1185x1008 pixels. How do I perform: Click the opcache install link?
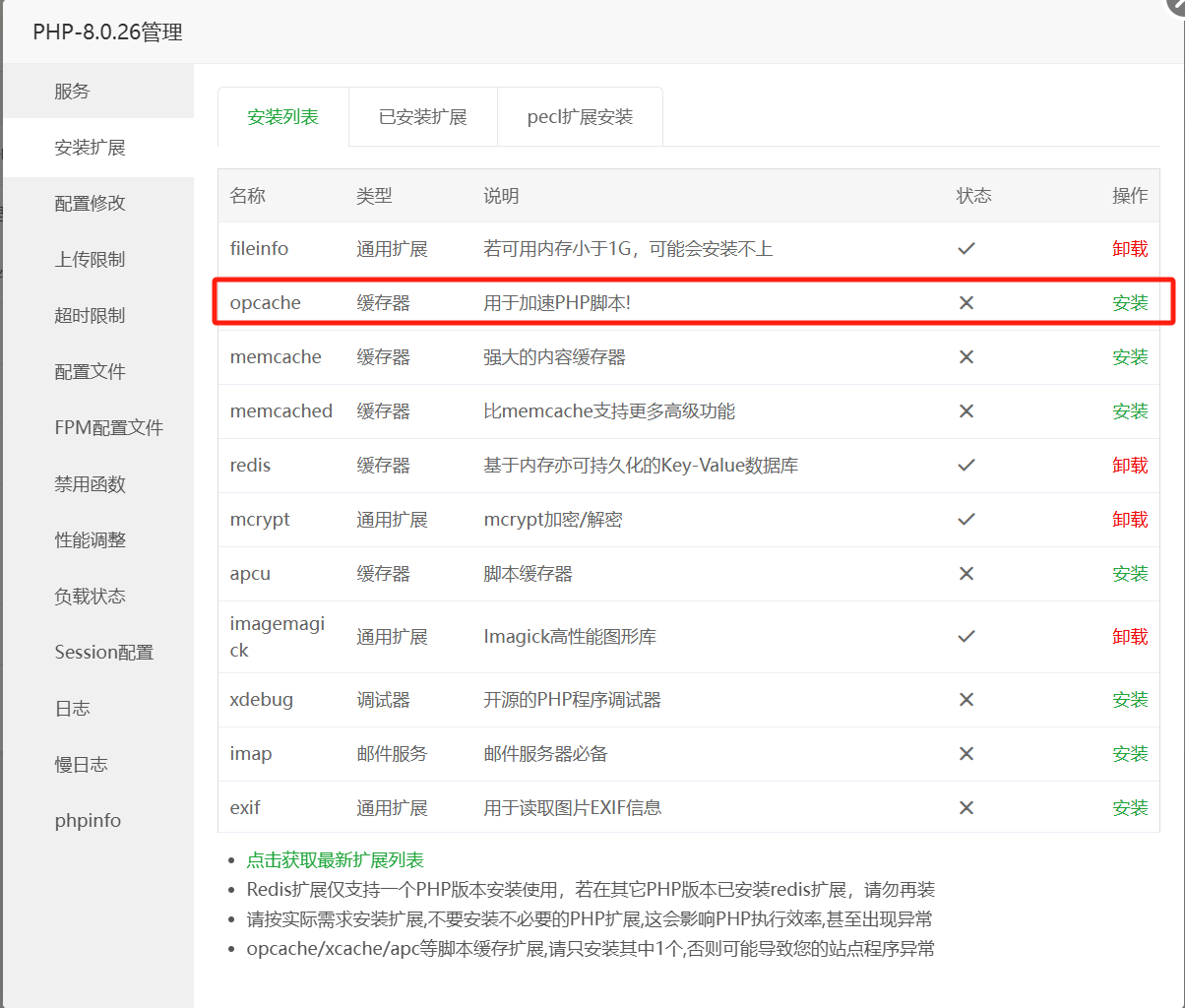pos(1130,303)
